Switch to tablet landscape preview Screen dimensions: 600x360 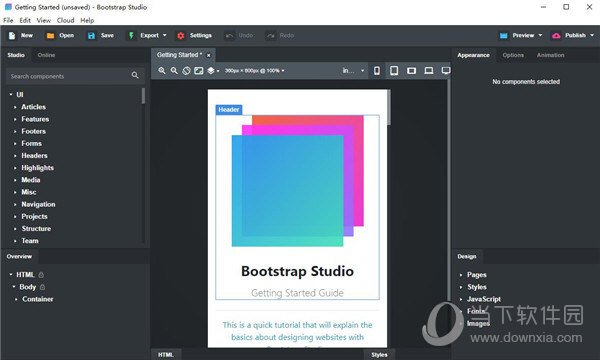point(411,70)
